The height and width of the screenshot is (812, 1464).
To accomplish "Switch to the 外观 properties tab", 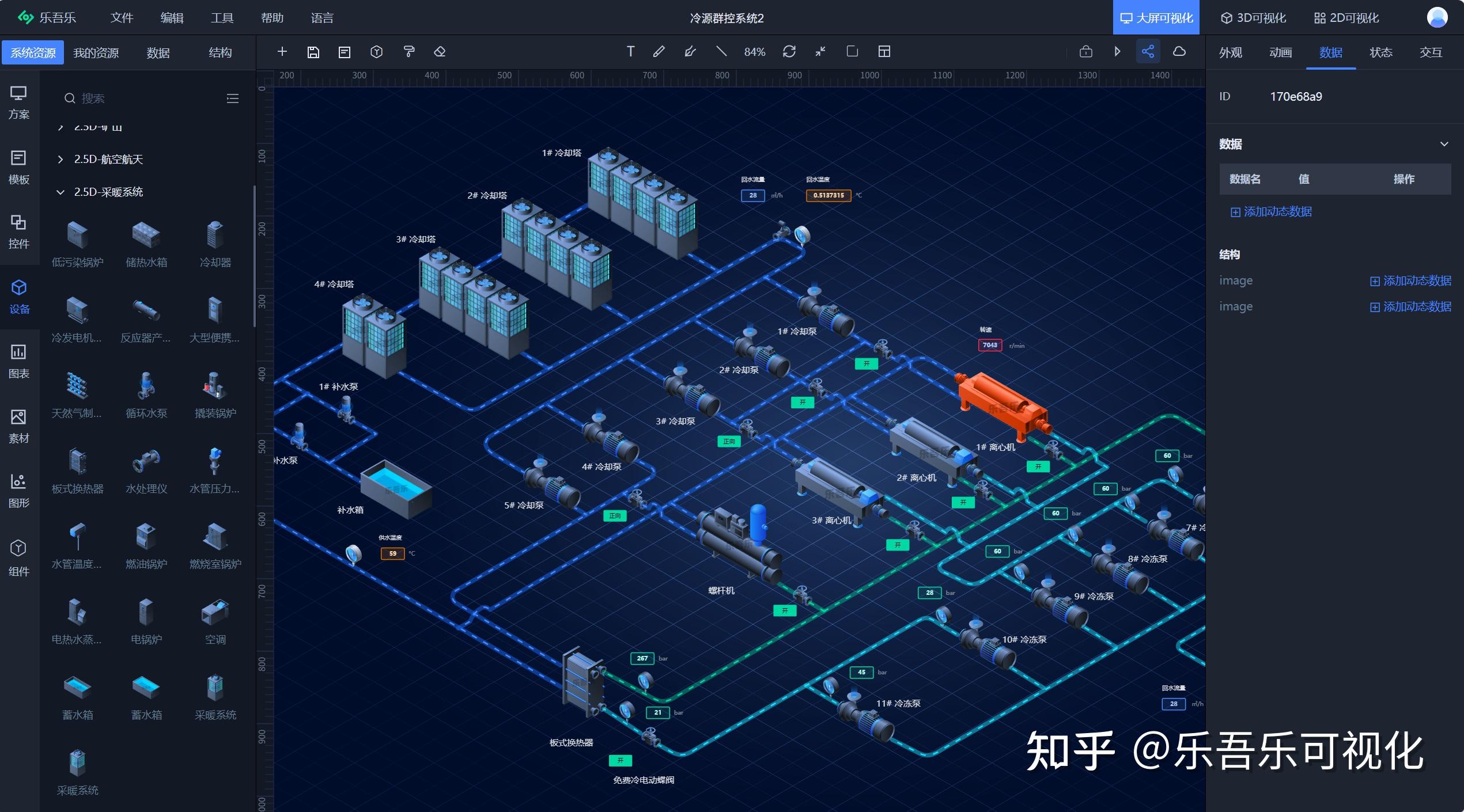I will click(1230, 52).
